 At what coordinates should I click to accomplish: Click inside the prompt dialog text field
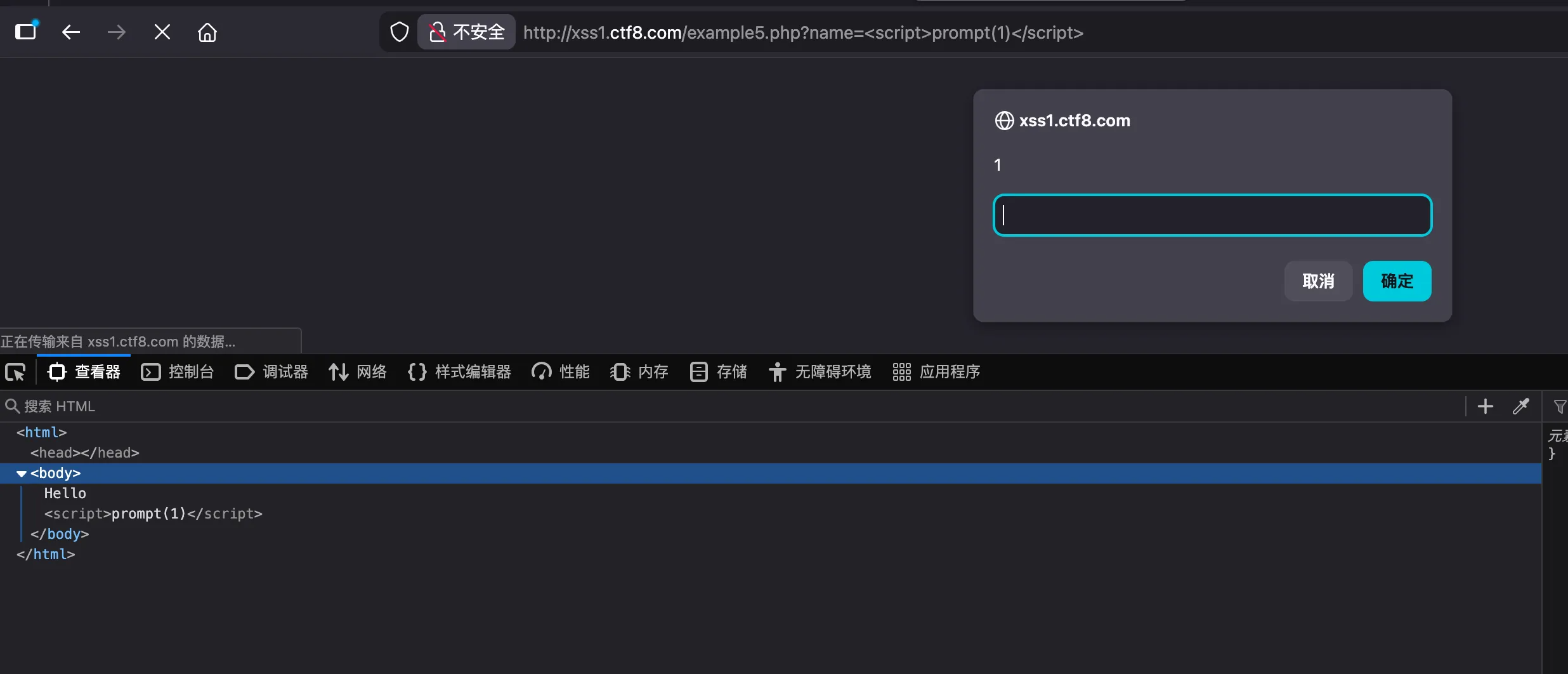click(x=1212, y=215)
